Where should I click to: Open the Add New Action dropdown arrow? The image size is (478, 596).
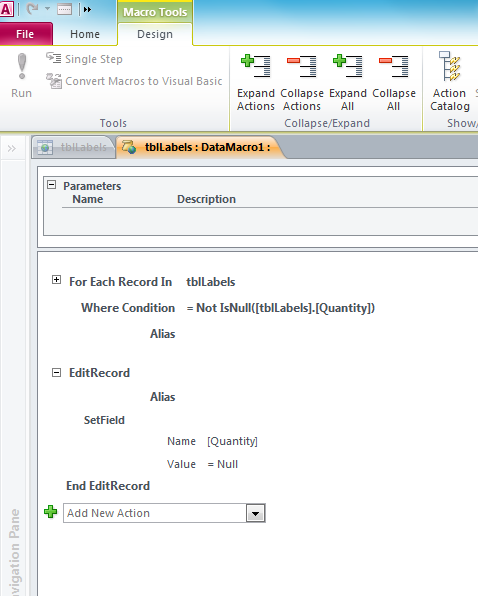255,514
